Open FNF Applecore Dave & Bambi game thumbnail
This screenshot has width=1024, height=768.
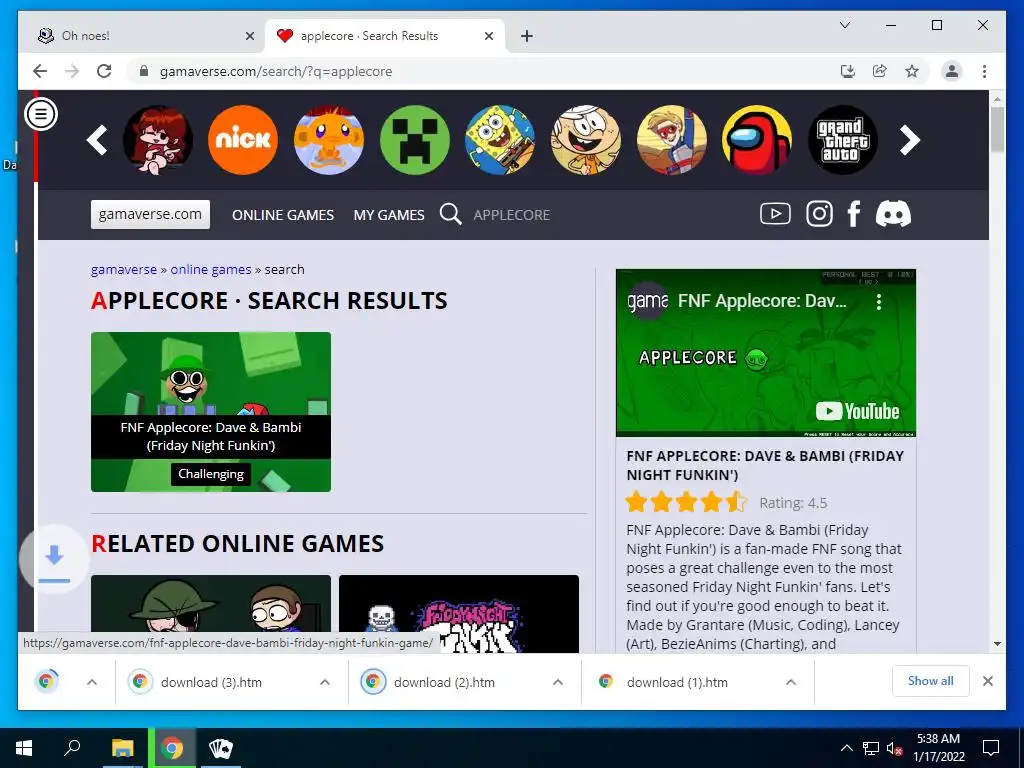coord(211,412)
